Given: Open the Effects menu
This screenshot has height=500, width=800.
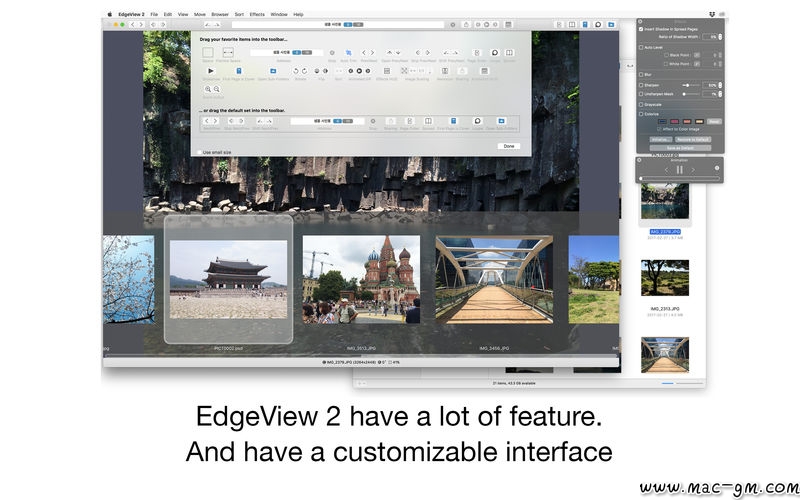Looking at the screenshot, I should [x=257, y=14].
